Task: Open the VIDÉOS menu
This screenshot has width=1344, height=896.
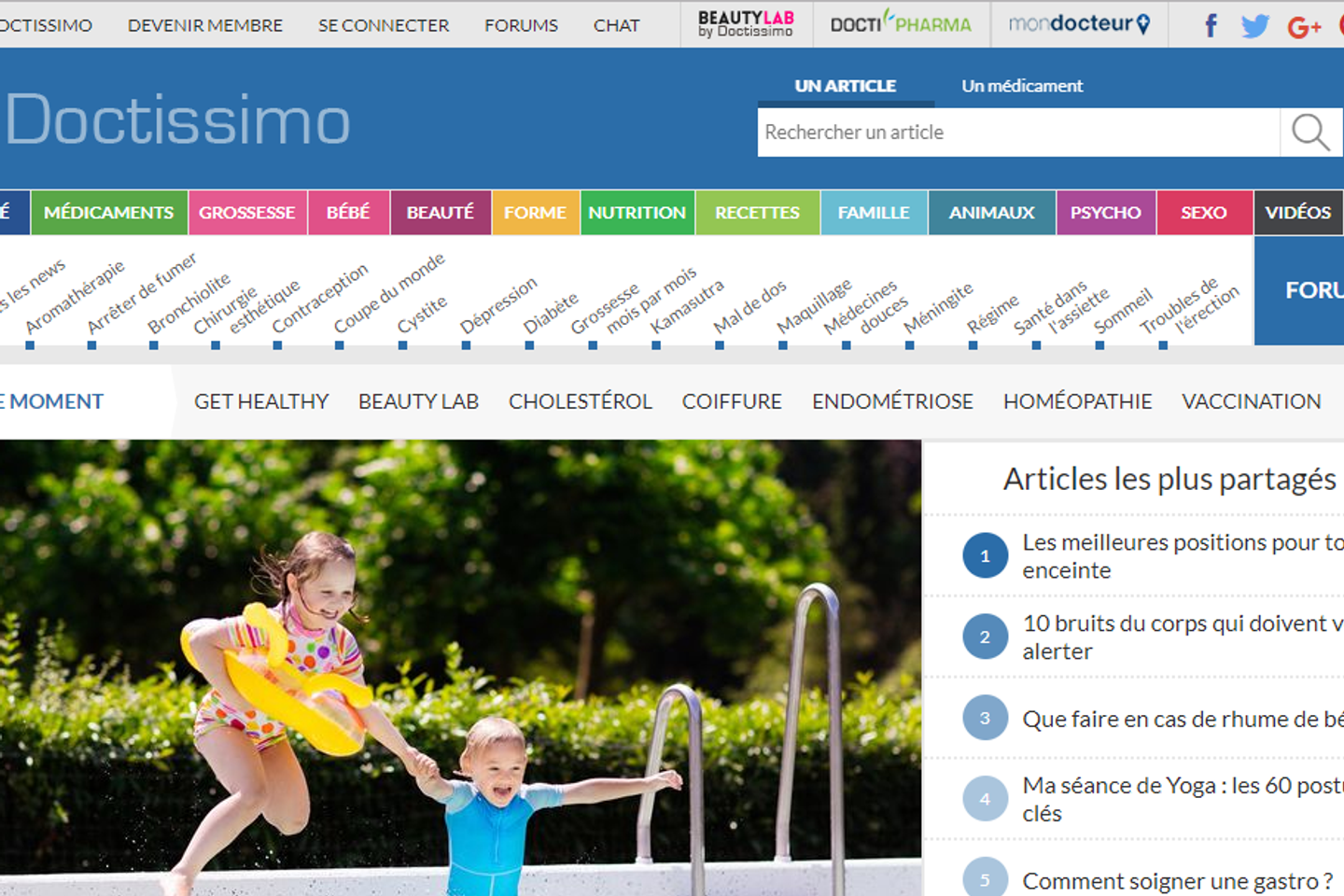Action: coord(1298,212)
